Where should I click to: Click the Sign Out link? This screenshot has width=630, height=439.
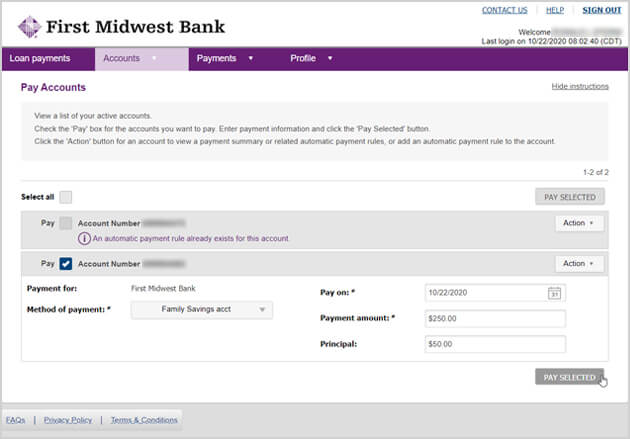click(x=601, y=10)
